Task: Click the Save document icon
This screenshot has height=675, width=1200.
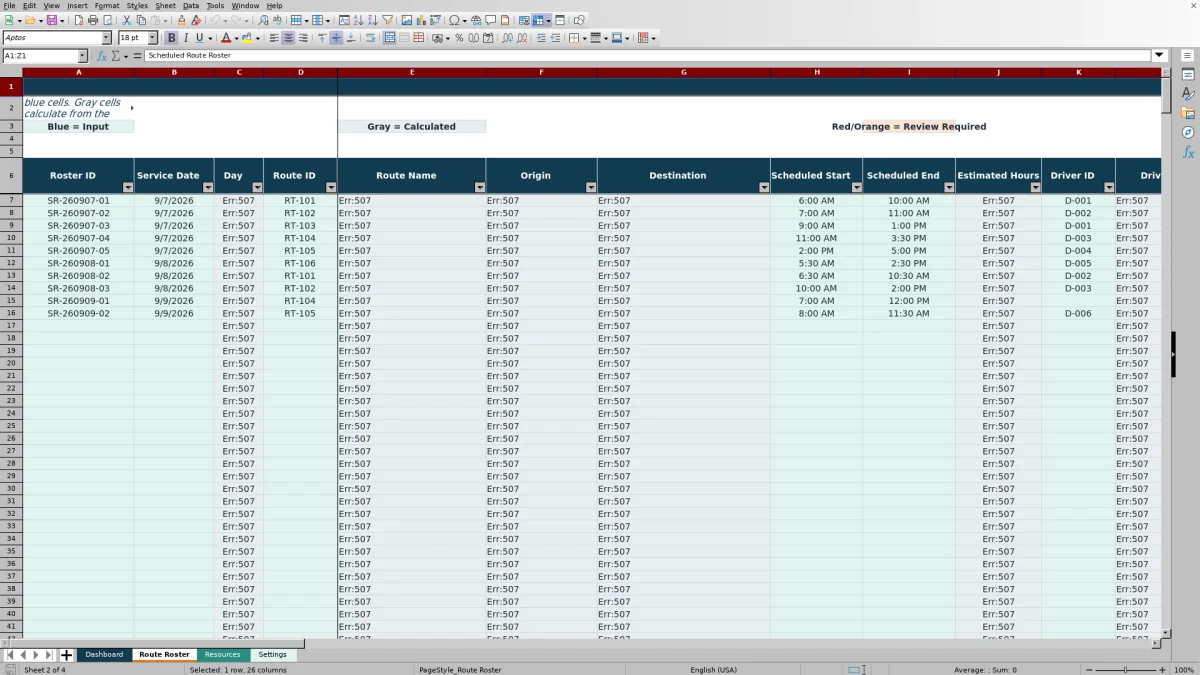Action: click(x=50, y=20)
